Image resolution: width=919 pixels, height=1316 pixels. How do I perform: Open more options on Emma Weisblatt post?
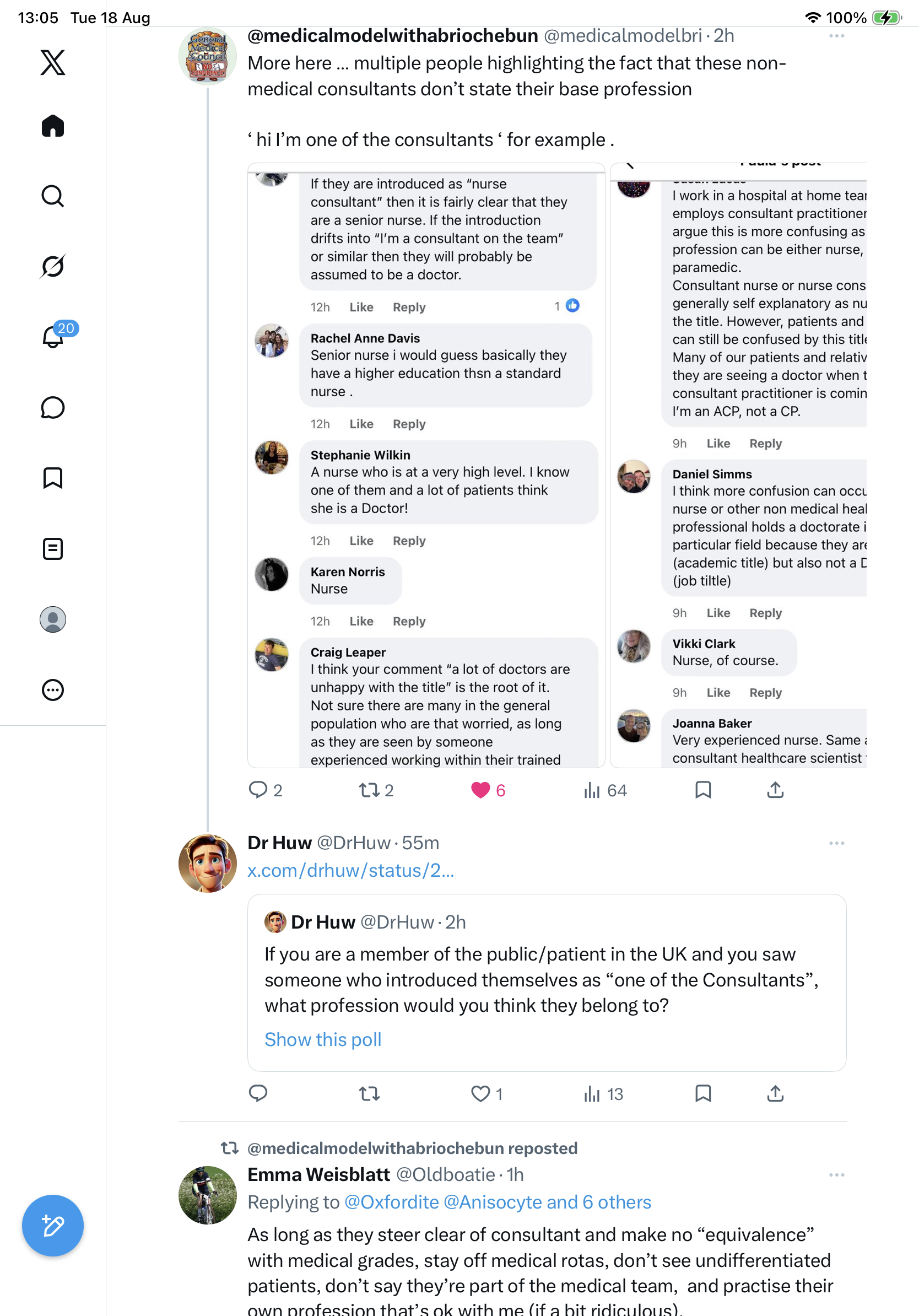pyautogui.click(x=836, y=1175)
